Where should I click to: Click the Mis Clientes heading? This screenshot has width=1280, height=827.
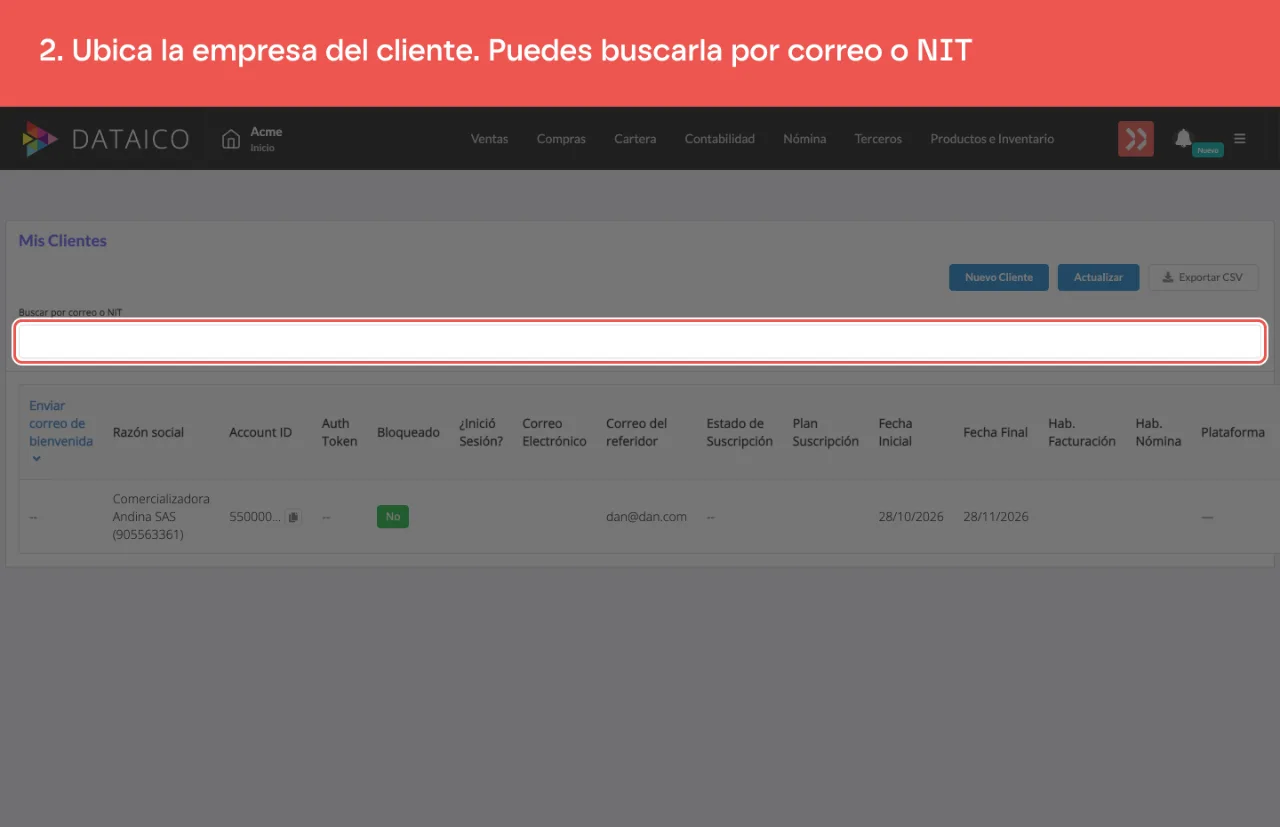coord(63,241)
